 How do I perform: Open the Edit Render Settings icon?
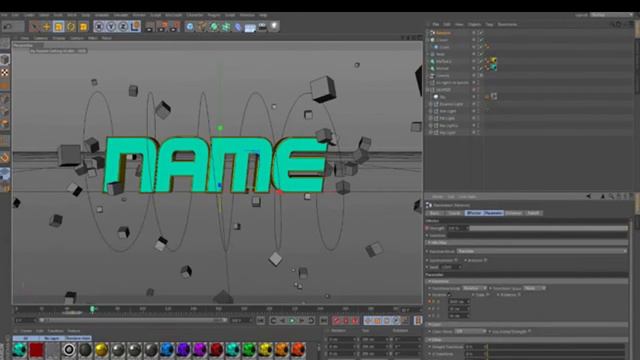[x=174, y=27]
